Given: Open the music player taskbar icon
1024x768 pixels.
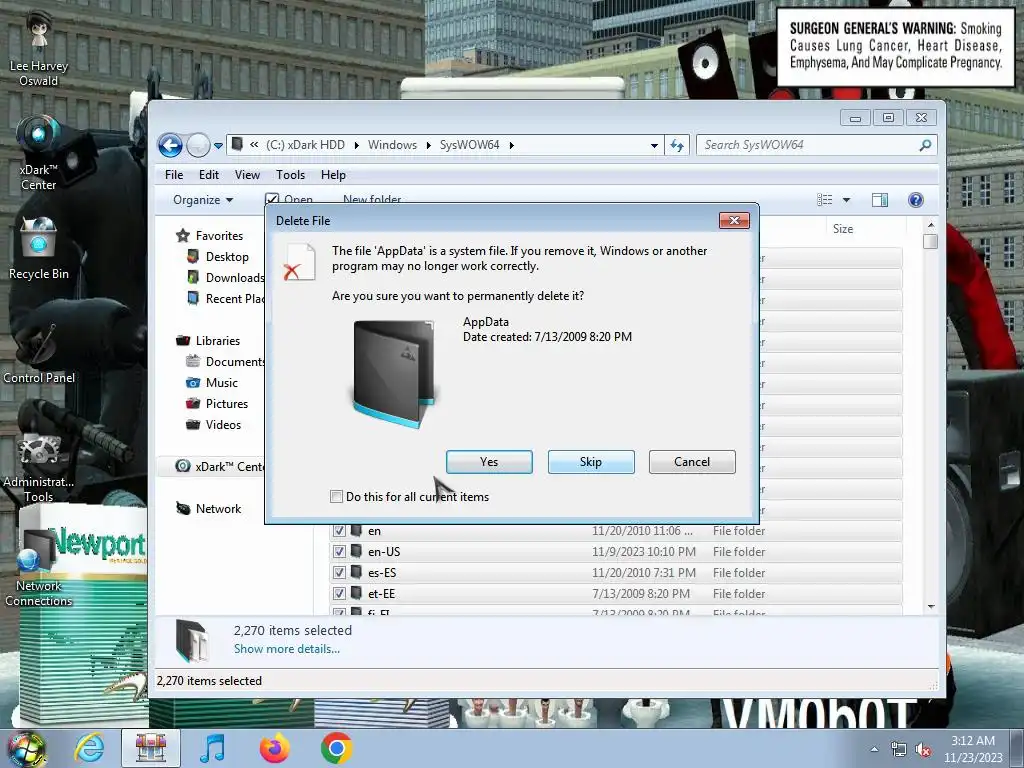Looking at the screenshot, I should [x=212, y=748].
